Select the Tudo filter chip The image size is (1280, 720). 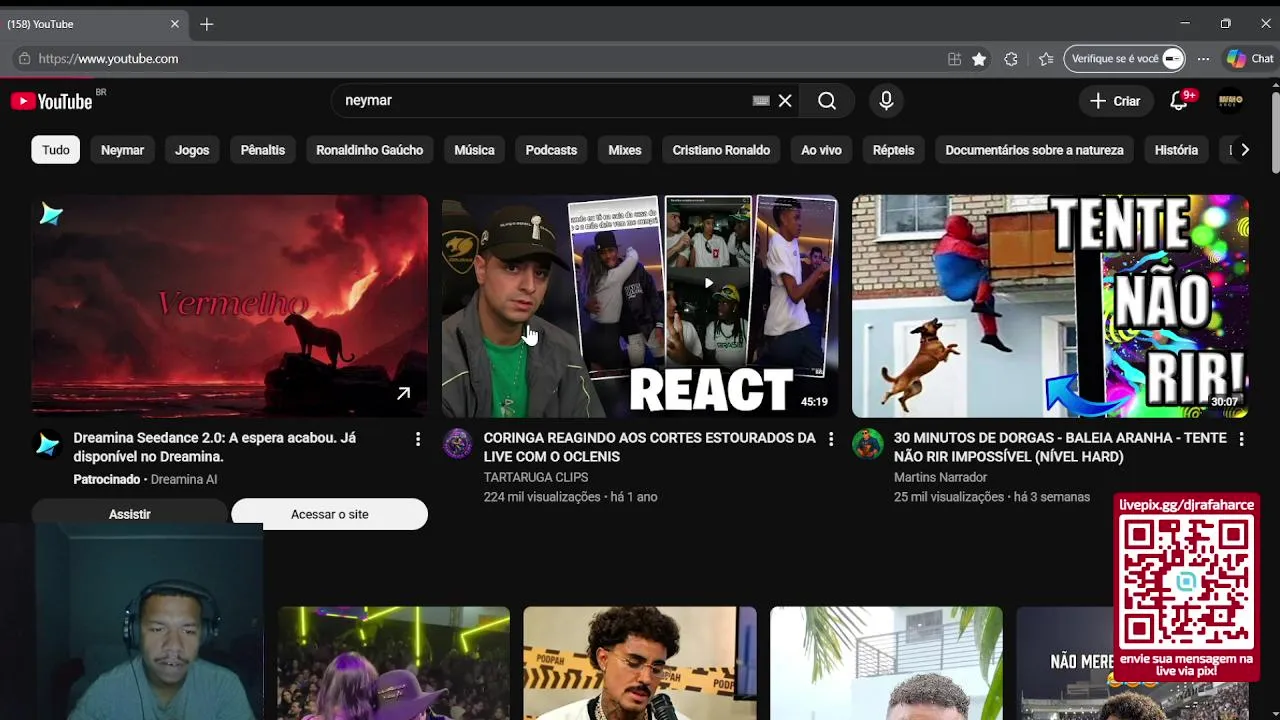pyautogui.click(x=56, y=150)
